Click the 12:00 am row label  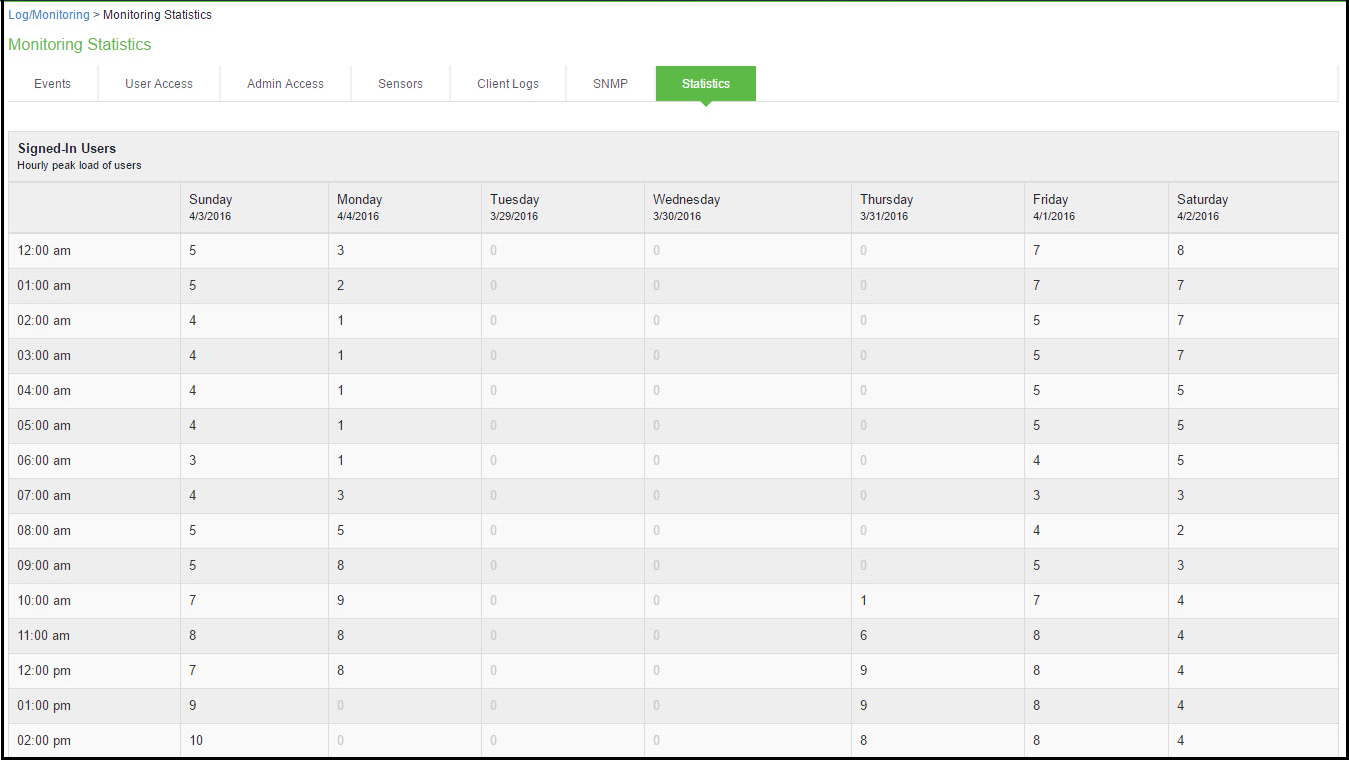pos(47,250)
